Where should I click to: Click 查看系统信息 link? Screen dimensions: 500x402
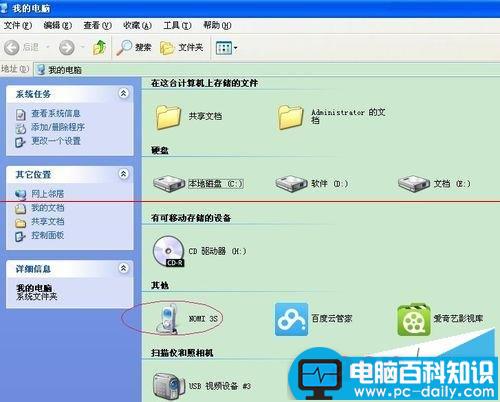tap(56, 113)
